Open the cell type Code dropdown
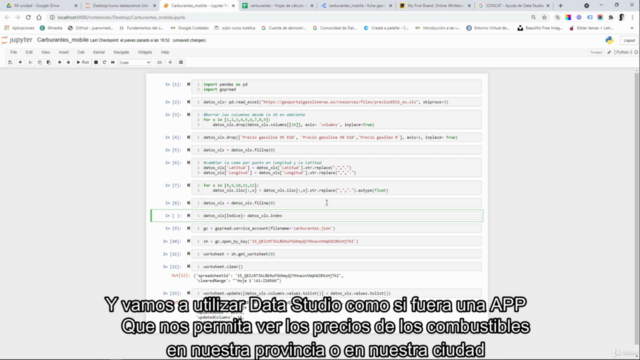640x360 pixels. point(135,62)
